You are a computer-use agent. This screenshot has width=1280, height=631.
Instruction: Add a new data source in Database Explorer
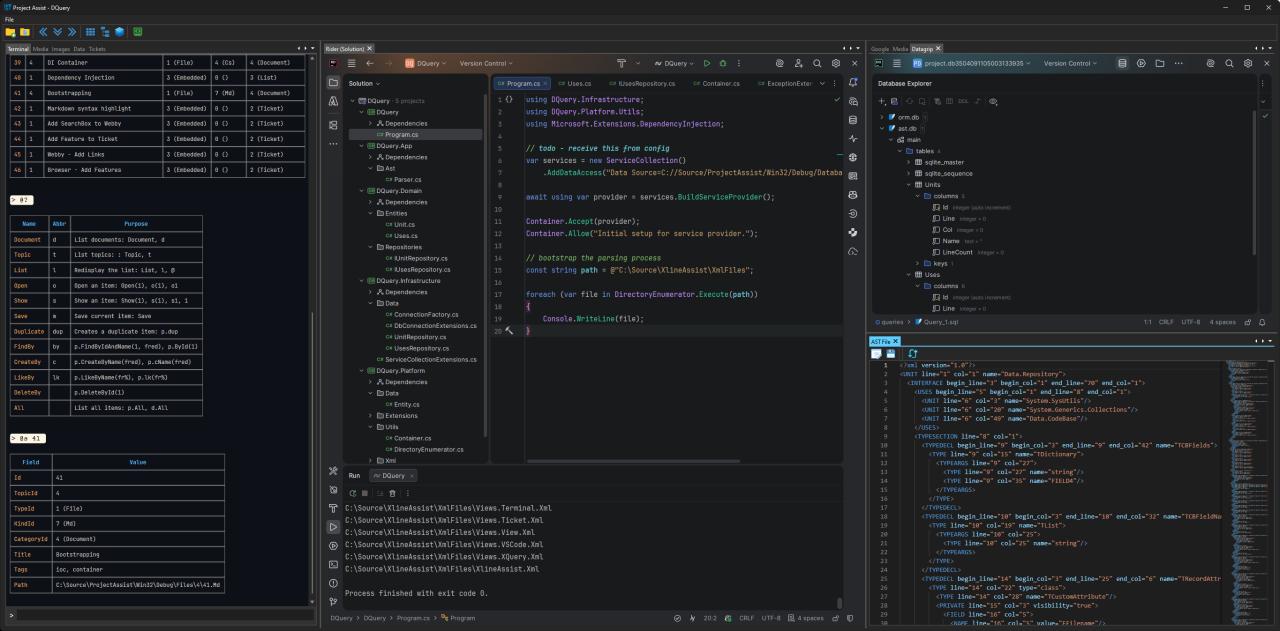[880, 101]
